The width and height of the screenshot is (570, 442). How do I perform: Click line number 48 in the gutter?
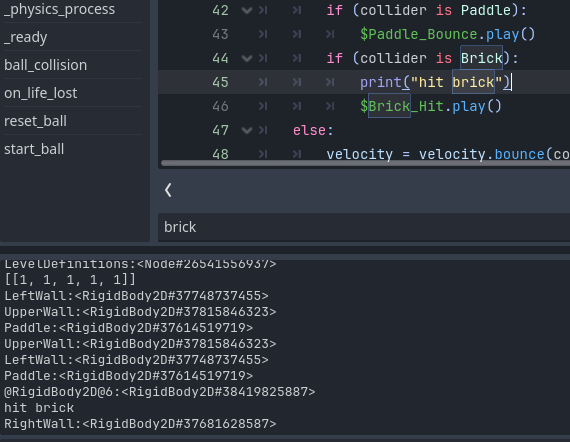[x=220, y=154]
